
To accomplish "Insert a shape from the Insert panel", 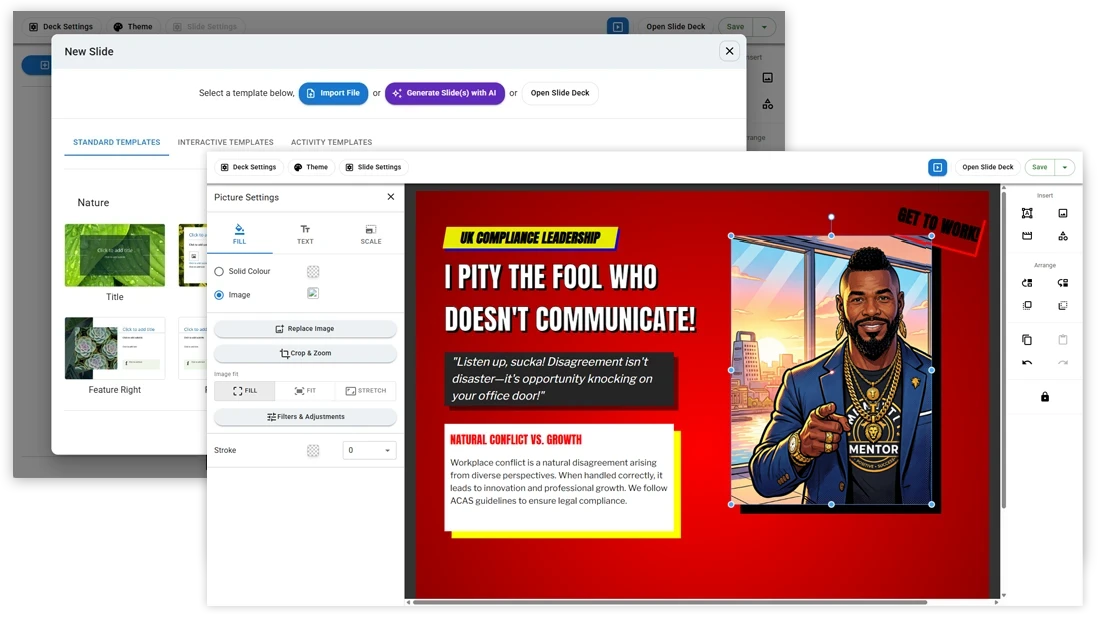I will coord(1062,236).
